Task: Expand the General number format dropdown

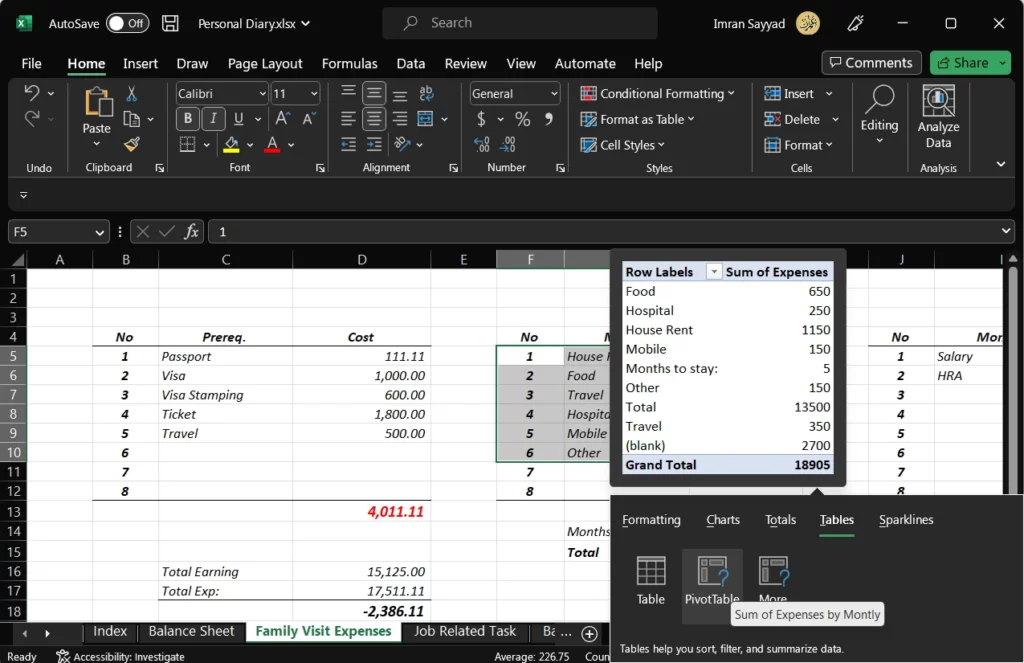Action: [553, 94]
